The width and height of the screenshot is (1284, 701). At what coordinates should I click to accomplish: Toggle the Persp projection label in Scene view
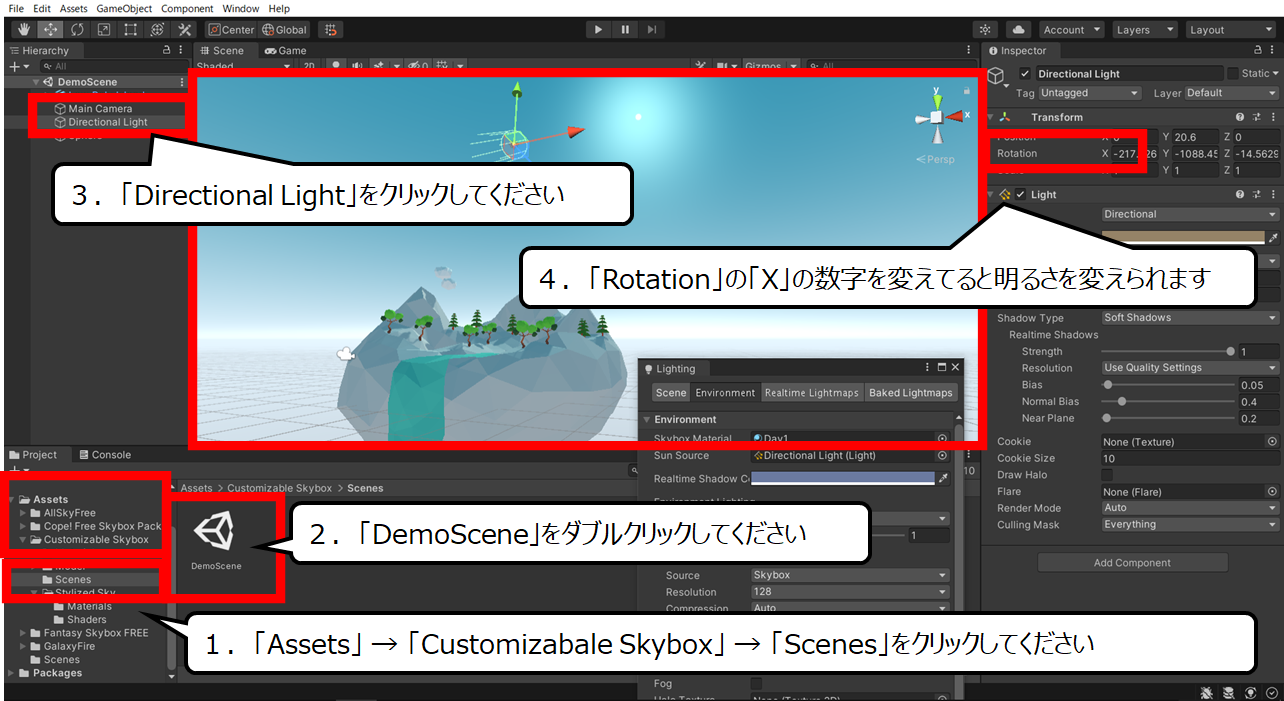(x=935, y=159)
